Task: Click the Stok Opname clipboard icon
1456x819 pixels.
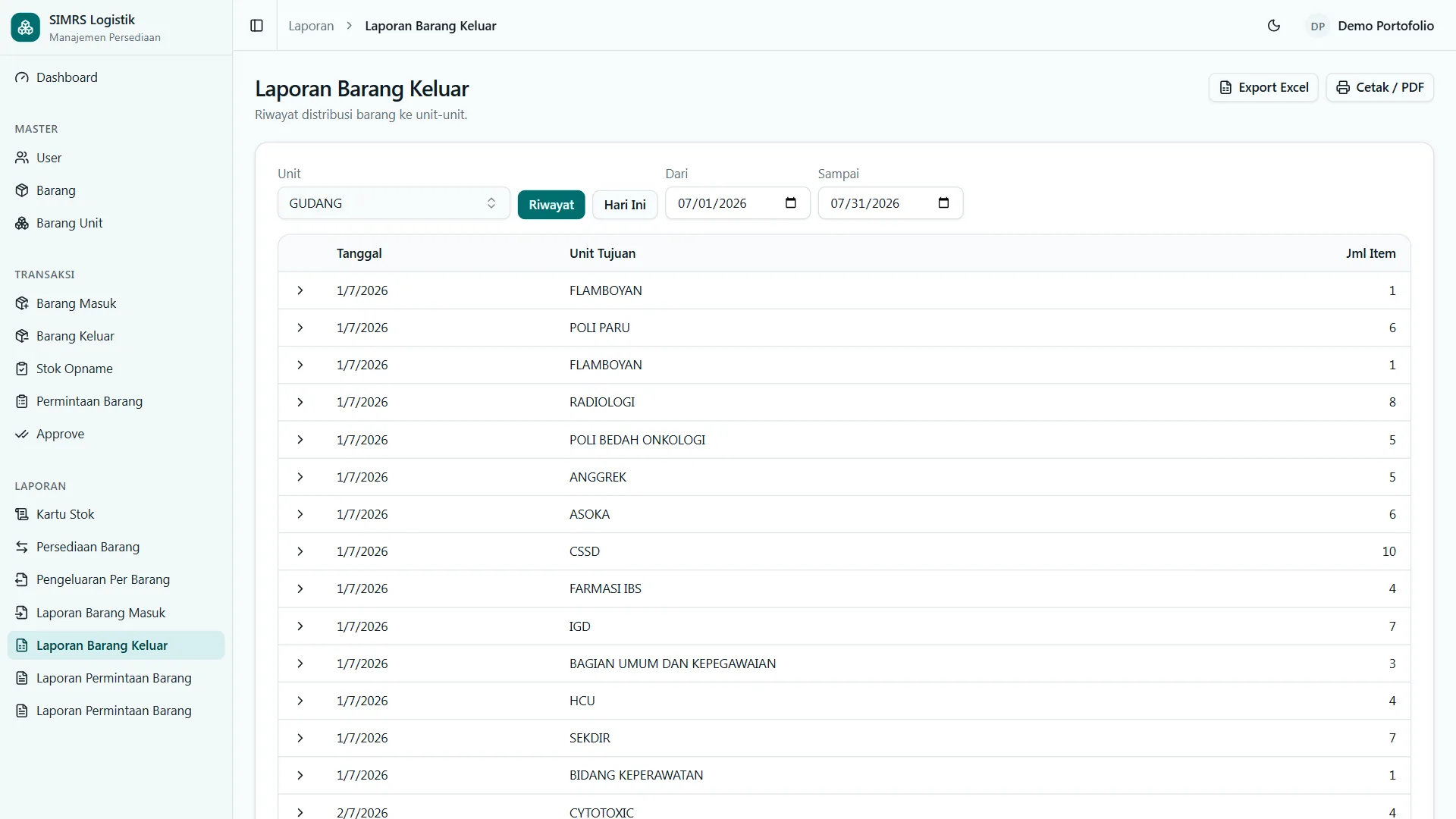Action: [x=22, y=369]
